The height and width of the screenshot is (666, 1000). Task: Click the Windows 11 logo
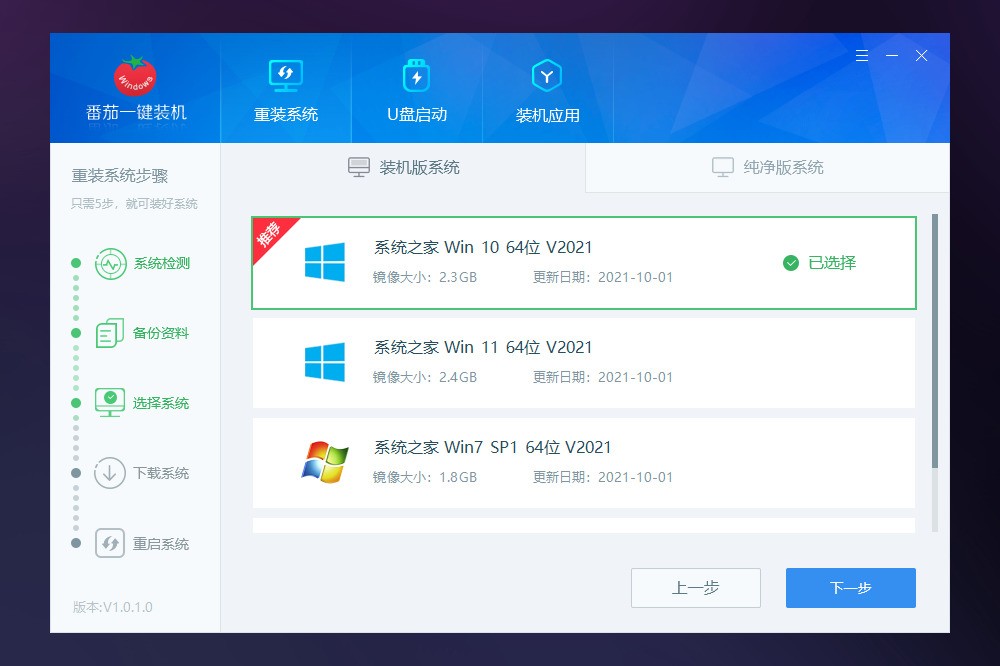(x=325, y=362)
